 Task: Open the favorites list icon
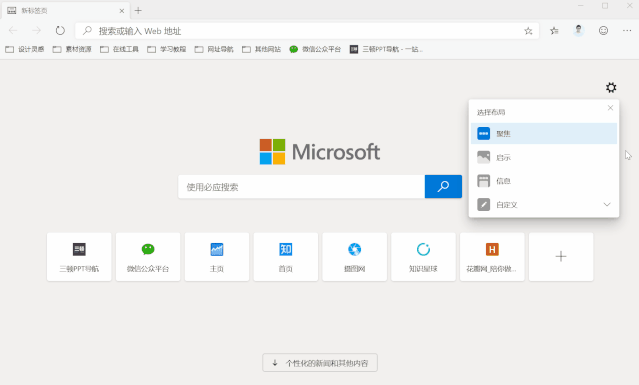pos(554,31)
